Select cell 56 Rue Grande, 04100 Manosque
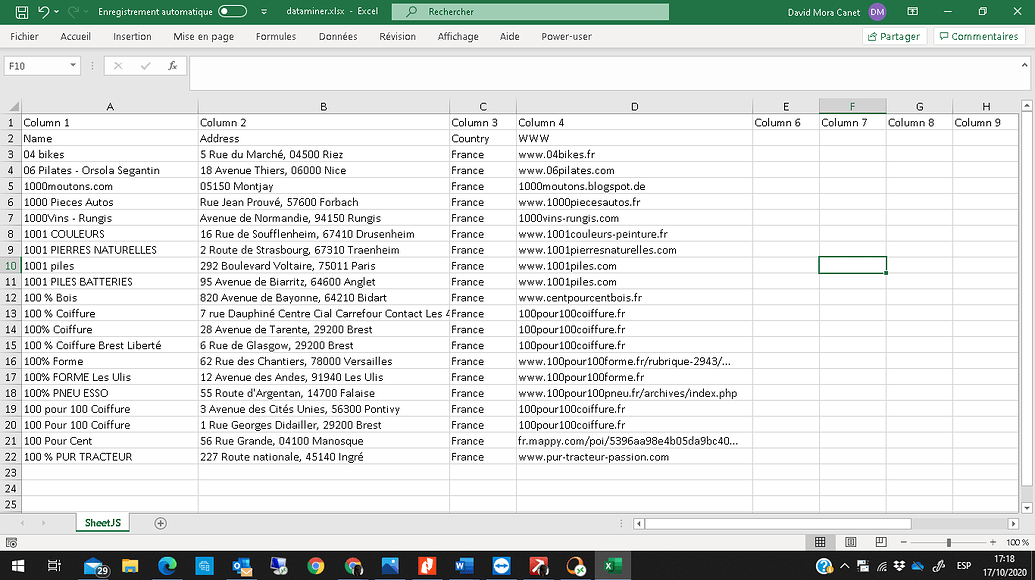The height and width of the screenshot is (580, 1035). 323,441
